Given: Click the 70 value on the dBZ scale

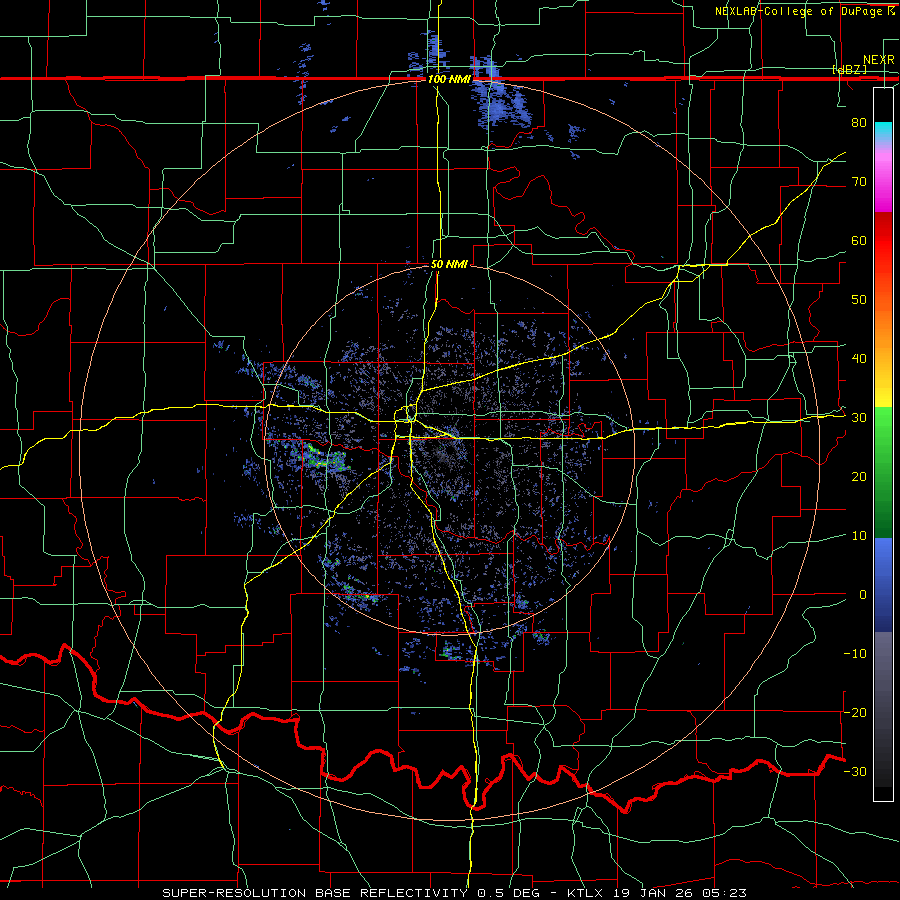Looking at the screenshot, I should click(x=859, y=181).
